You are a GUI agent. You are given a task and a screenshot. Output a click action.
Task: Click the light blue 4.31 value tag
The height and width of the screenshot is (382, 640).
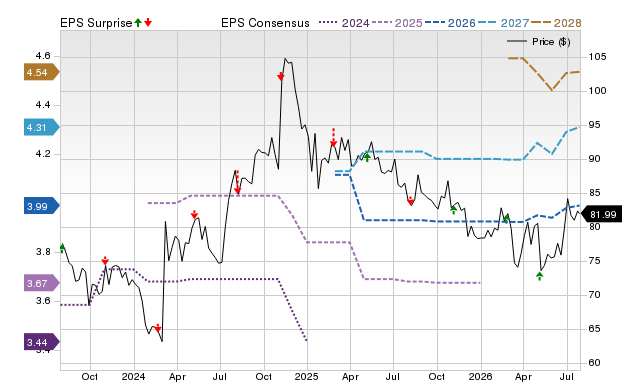[x=42, y=127]
